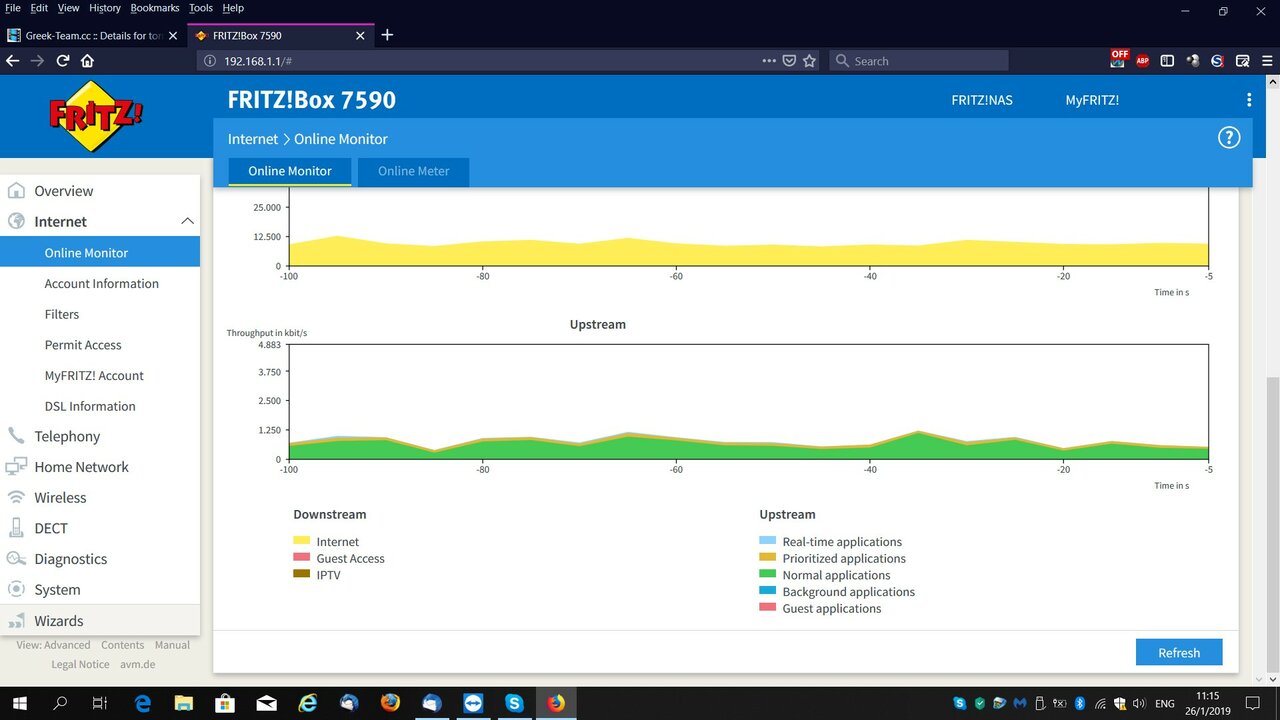Bookmark this page with the star icon
Image resolution: width=1280 pixels, height=720 pixels.
pos(809,61)
